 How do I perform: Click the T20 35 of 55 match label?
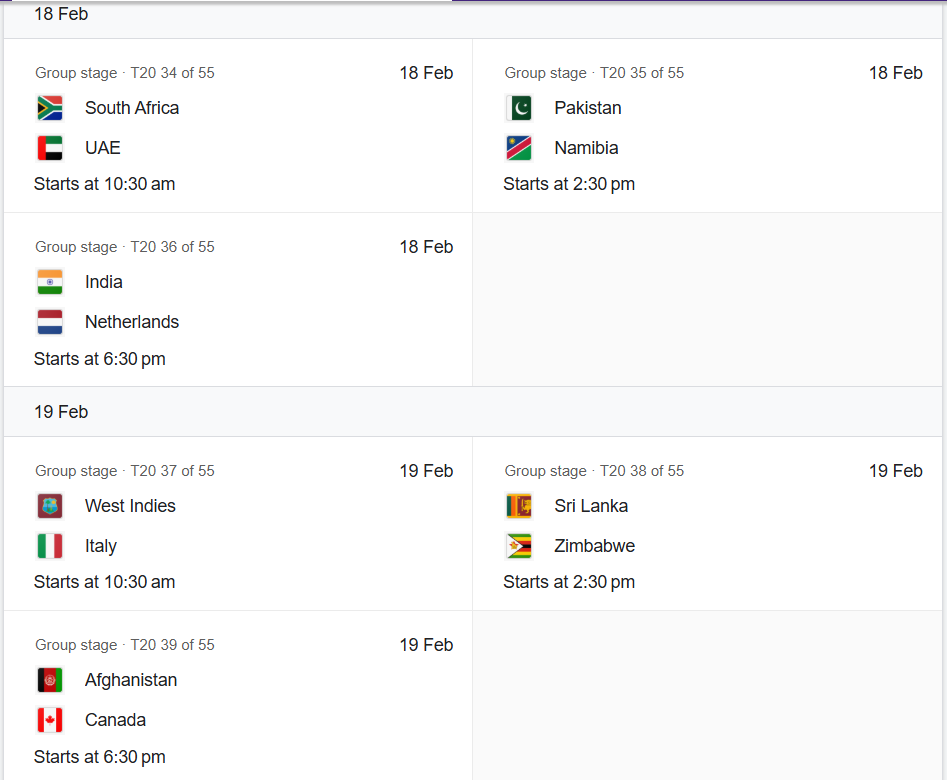coord(642,73)
